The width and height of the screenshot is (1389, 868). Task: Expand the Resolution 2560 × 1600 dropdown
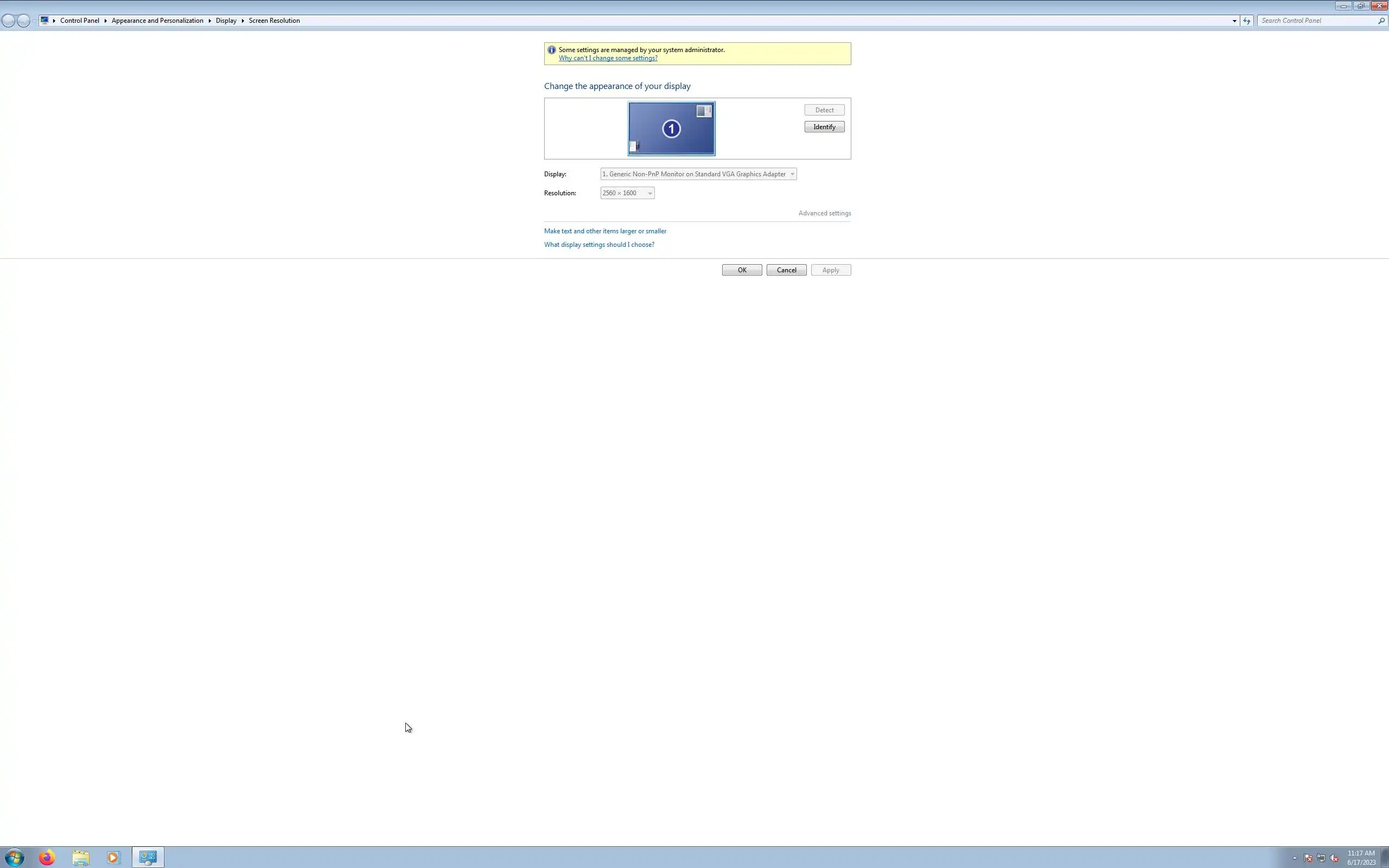click(627, 193)
